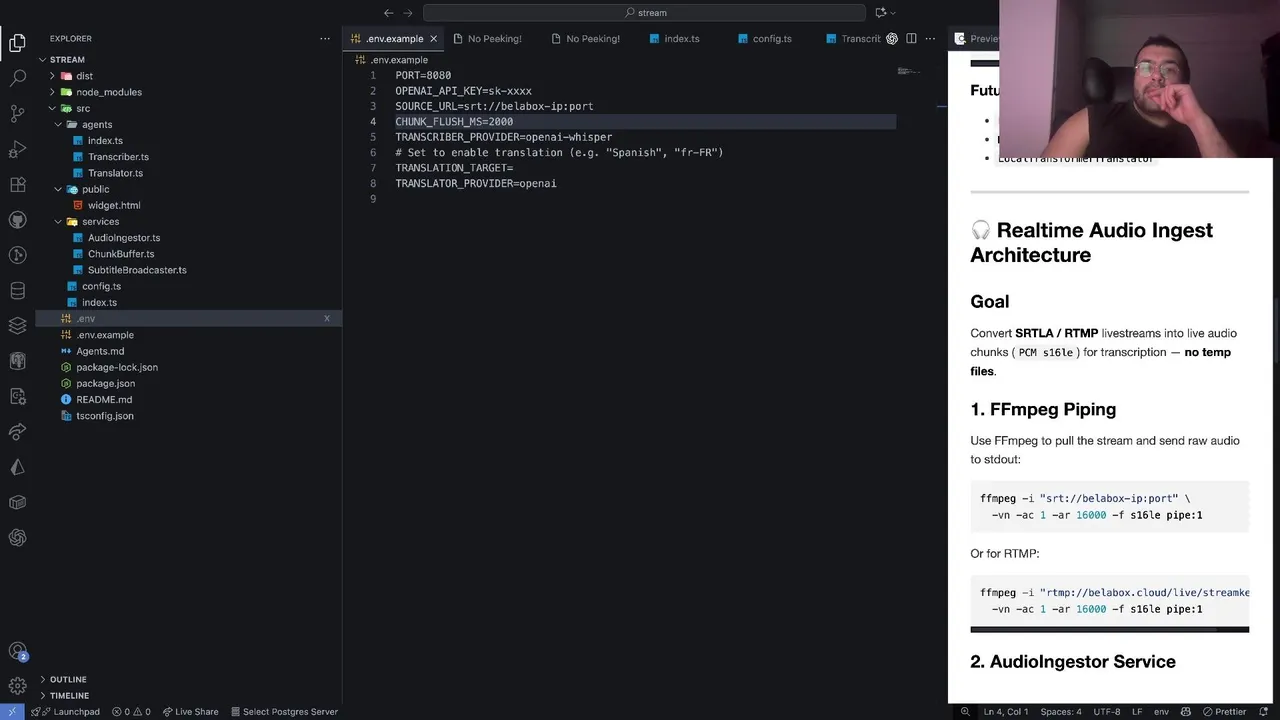Open the Search view in activity bar
The image size is (1280, 720).
[17, 77]
